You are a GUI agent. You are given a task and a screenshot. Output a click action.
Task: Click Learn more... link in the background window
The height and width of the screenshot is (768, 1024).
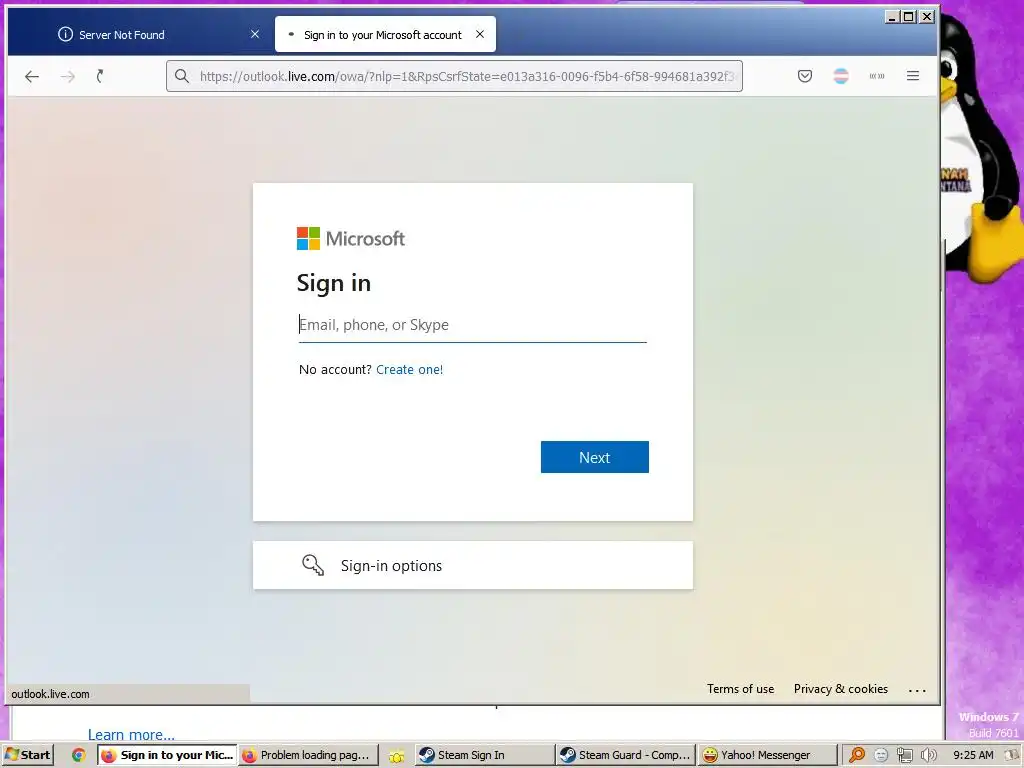pyautogui.click(x=131, y=735)
